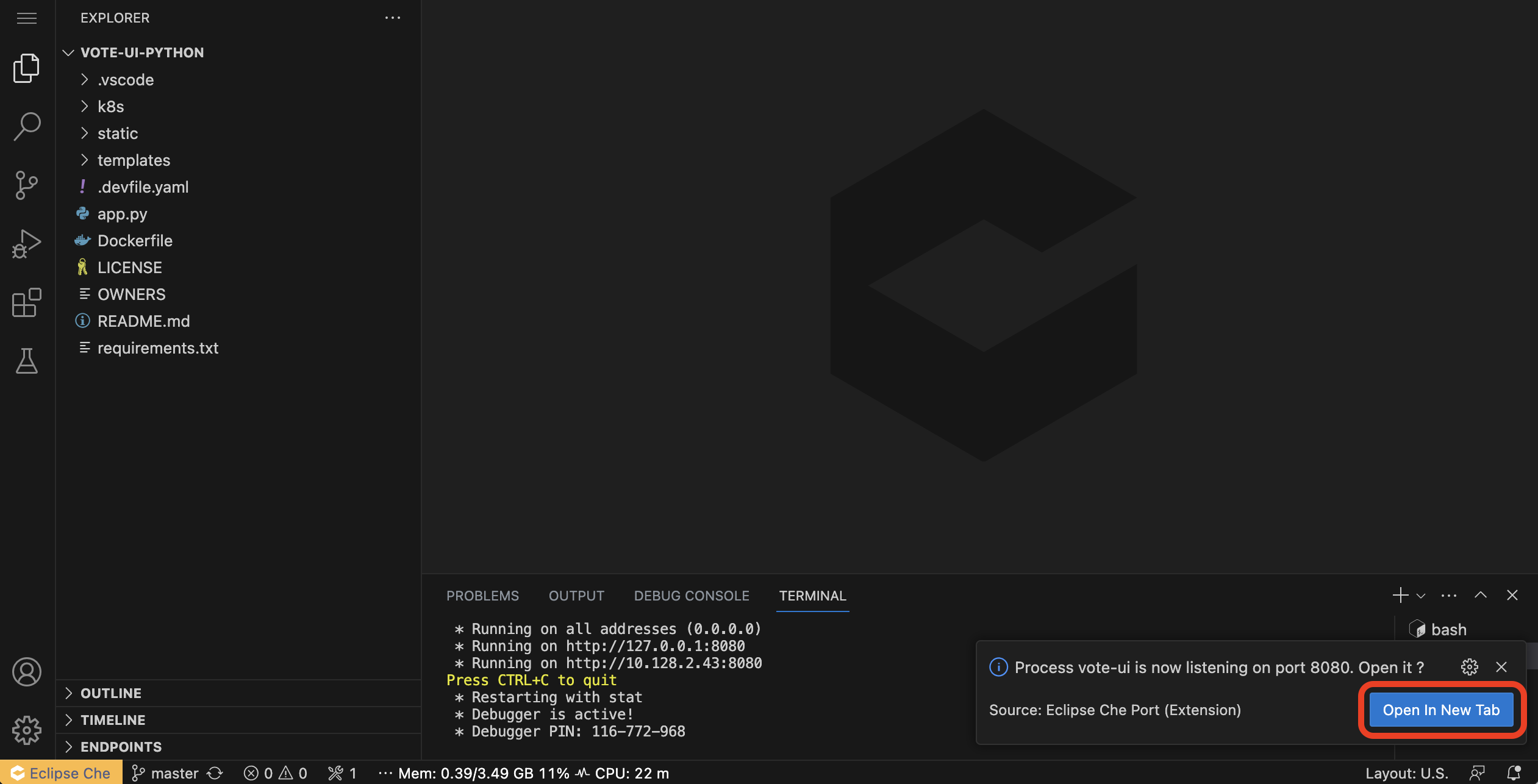Switch to the PROBLEMS tab

pyautogui.click(x=482, y=596)
